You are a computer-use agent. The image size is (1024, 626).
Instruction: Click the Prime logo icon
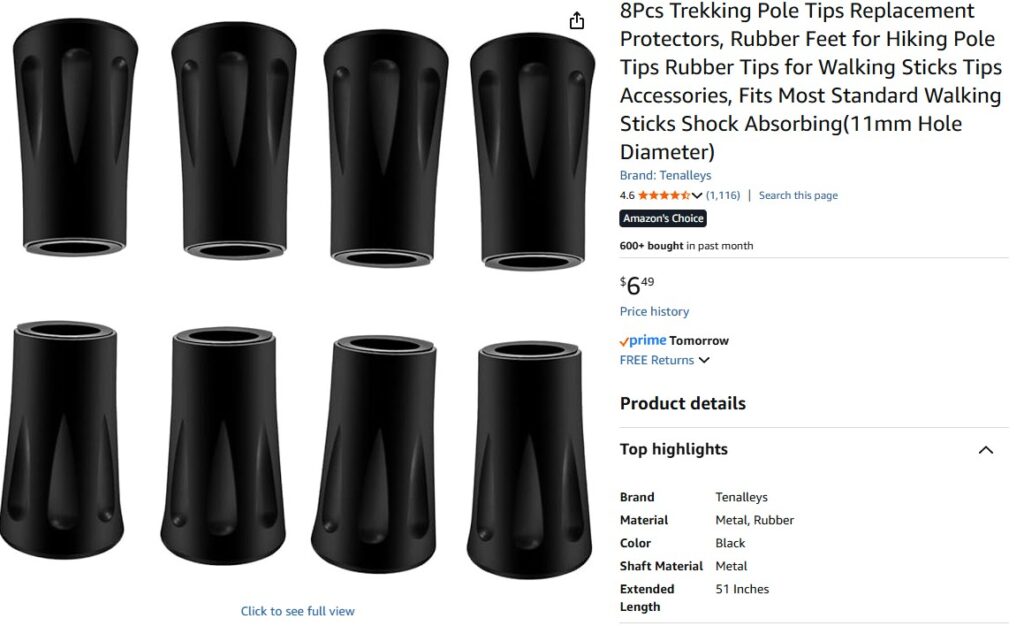[x=643, y=340]
